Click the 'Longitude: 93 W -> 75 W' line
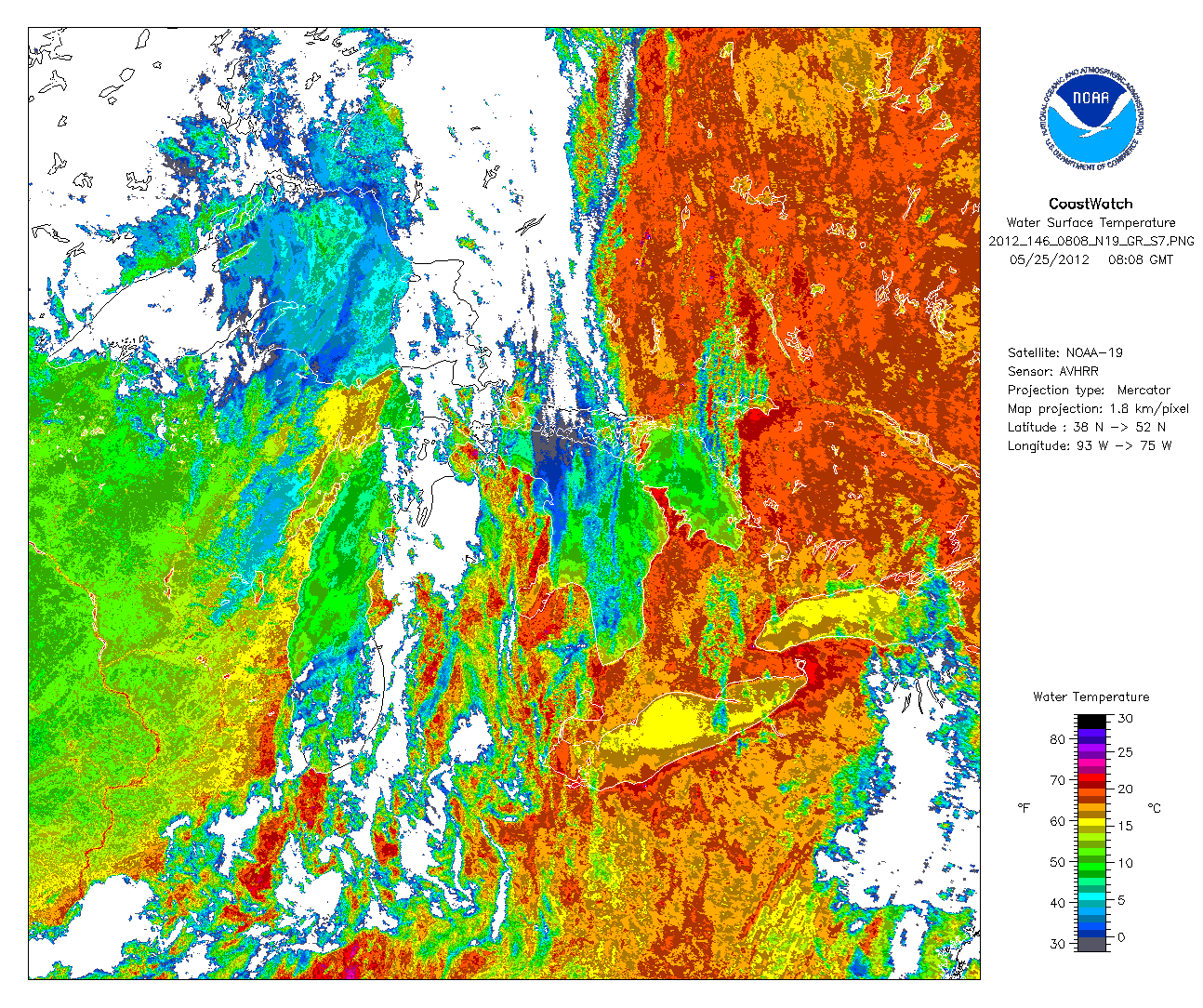This screenshot has height=1008, width=1203. click(x=1090, y=446)
